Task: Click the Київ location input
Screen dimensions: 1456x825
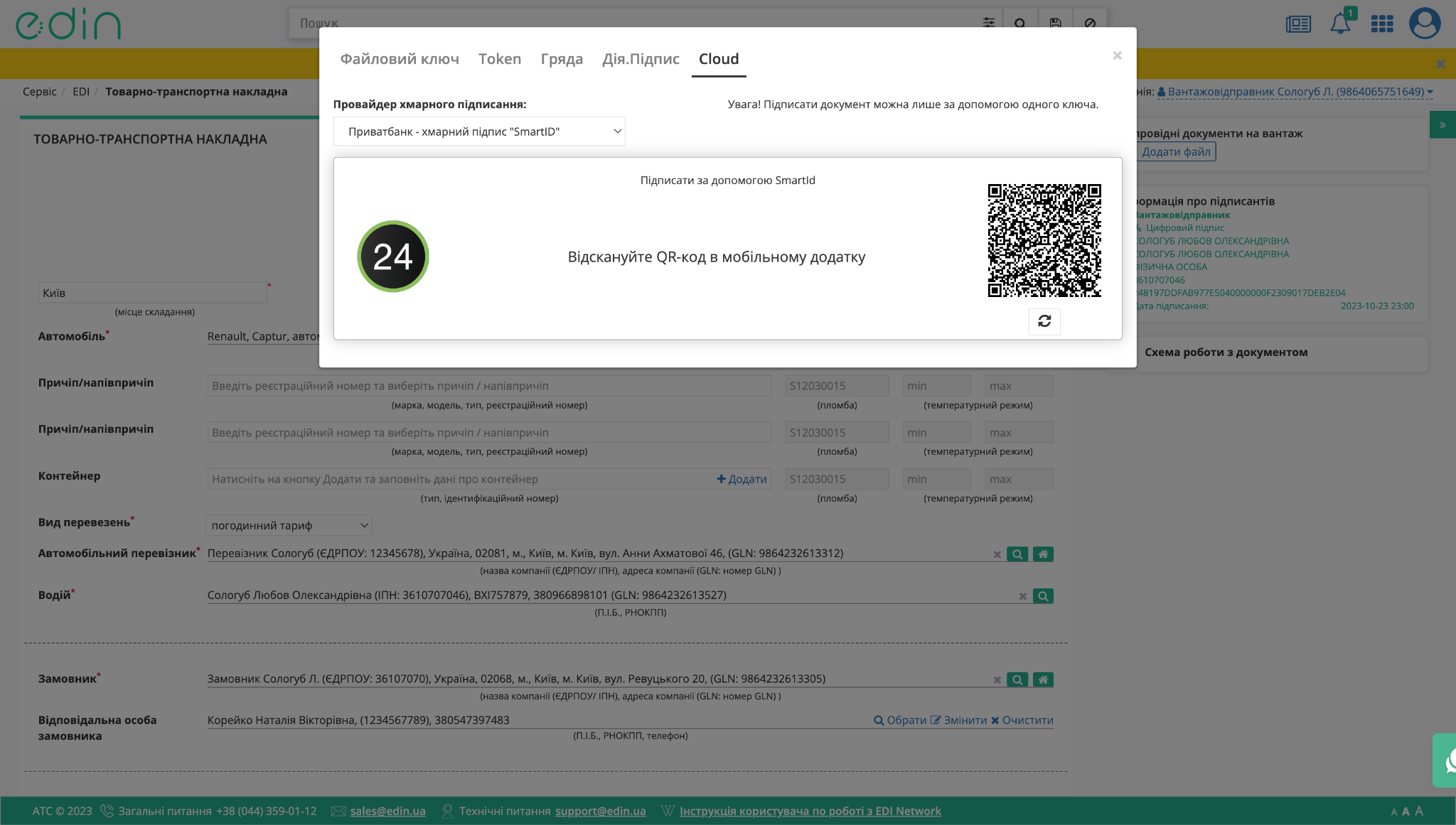Action: (x=152, y=293)
